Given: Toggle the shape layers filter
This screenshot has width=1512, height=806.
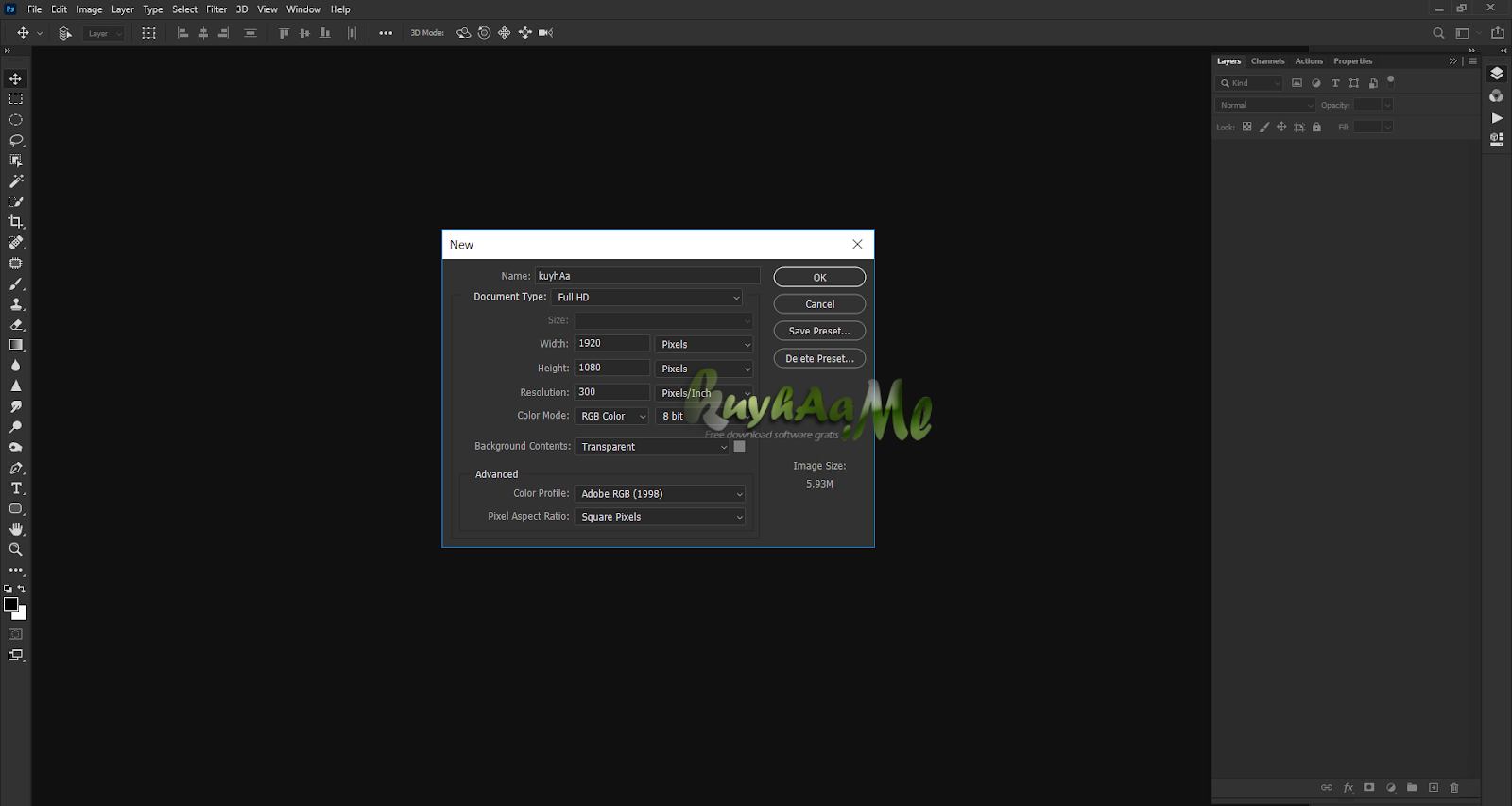Looking at the screenshot, I should (x=1354, y=83).
